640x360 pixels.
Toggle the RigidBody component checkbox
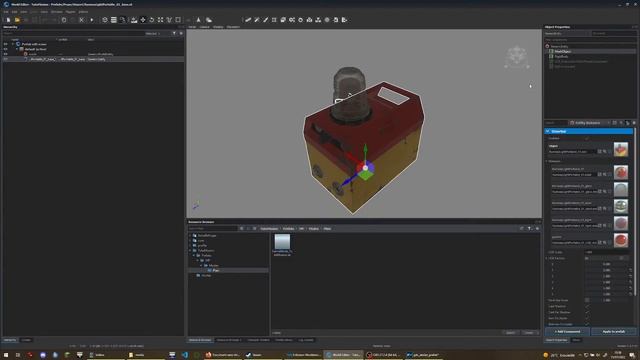click(551, 56)
